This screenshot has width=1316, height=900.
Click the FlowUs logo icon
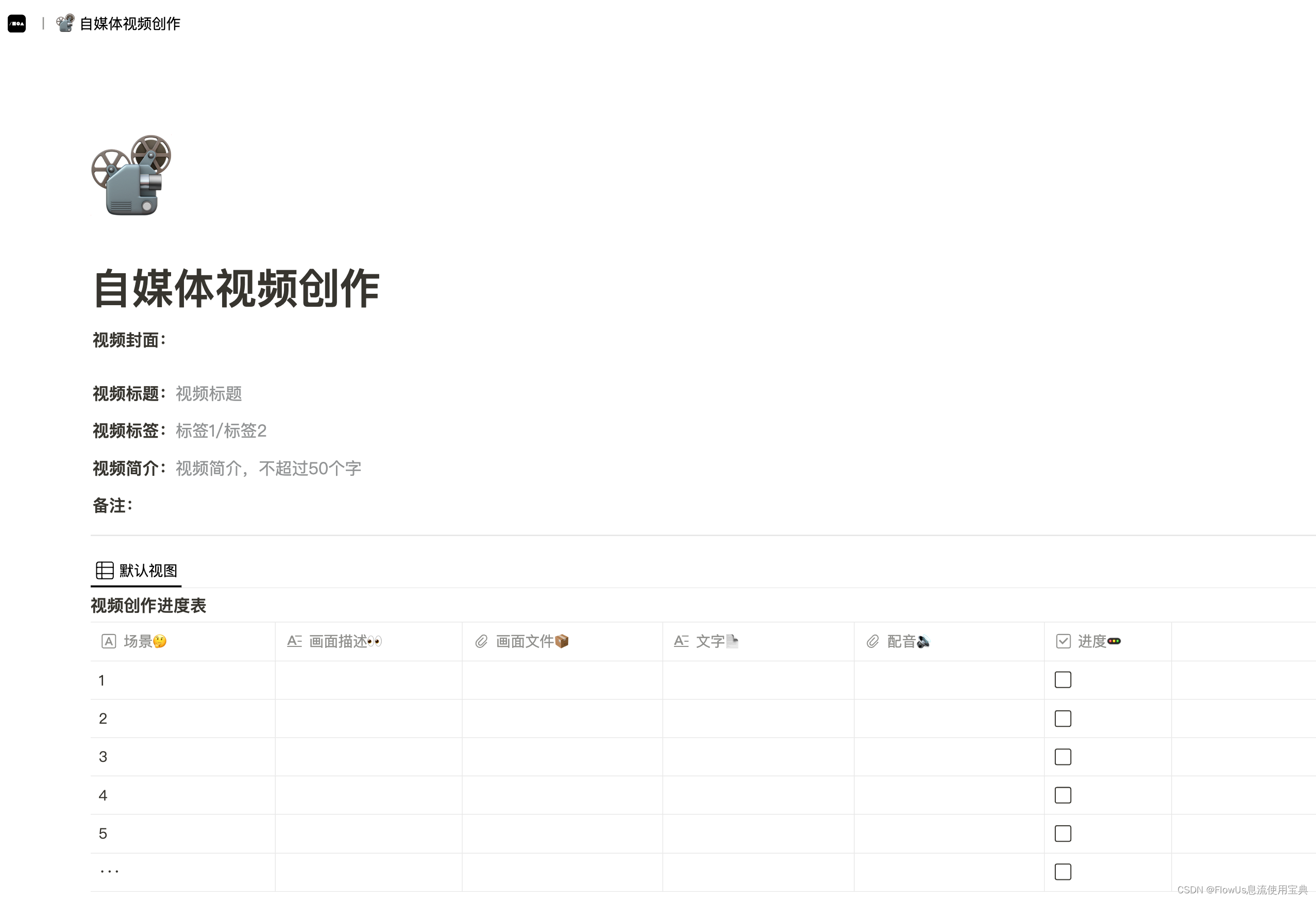coord(16,23)
